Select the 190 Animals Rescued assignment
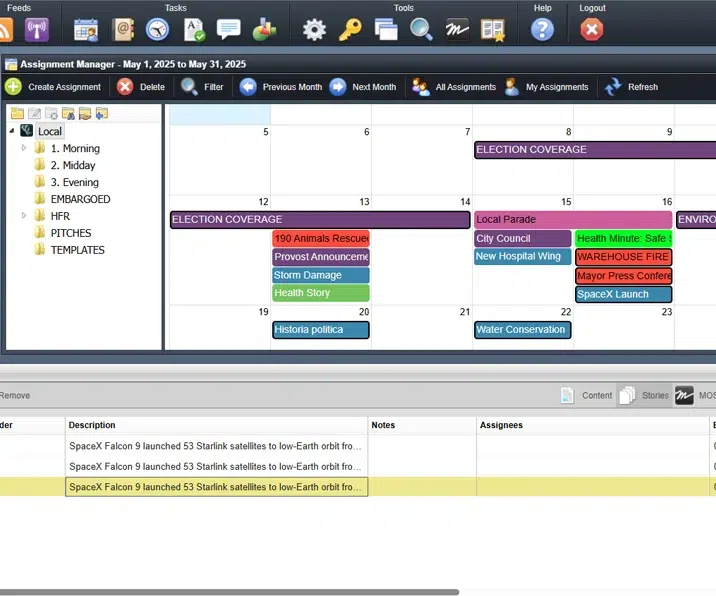This screenshot has width=716, height=596. tap(321, 238)
